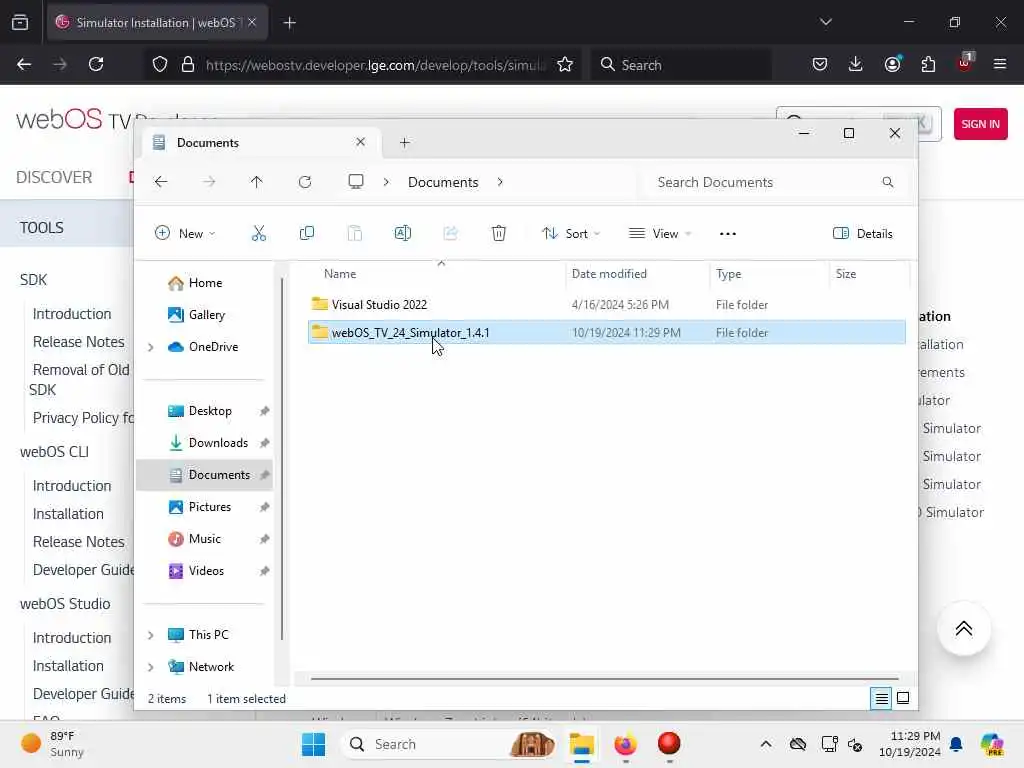Open Videos in the navigation pane
The height and width of the screenshot is (768, 1024).
[x=206, y=571]
